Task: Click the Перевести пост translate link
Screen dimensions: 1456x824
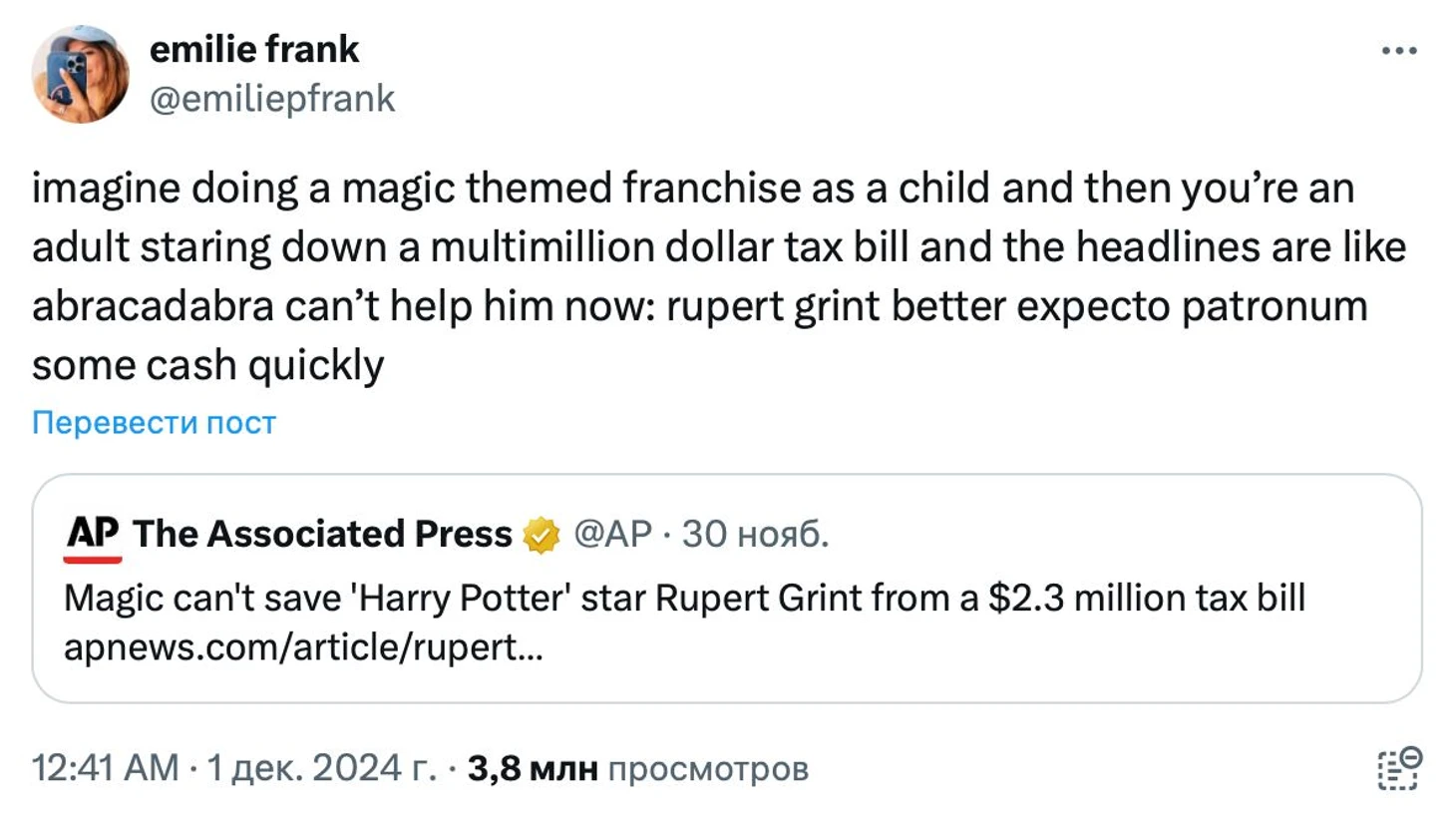Action: click(x=154, y=423)
